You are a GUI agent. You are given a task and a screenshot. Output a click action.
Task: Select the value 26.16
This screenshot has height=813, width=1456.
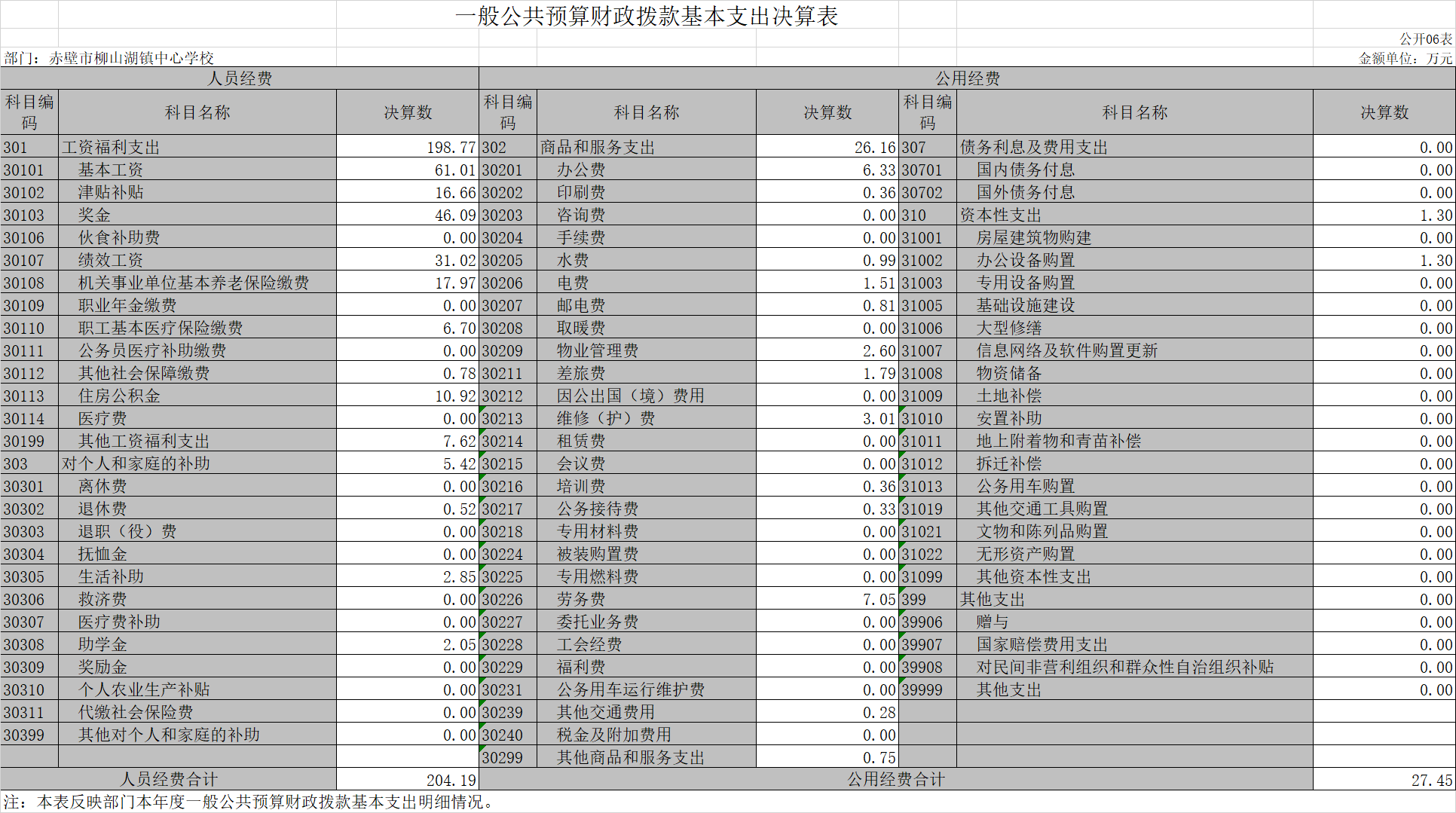coord(827,147)
